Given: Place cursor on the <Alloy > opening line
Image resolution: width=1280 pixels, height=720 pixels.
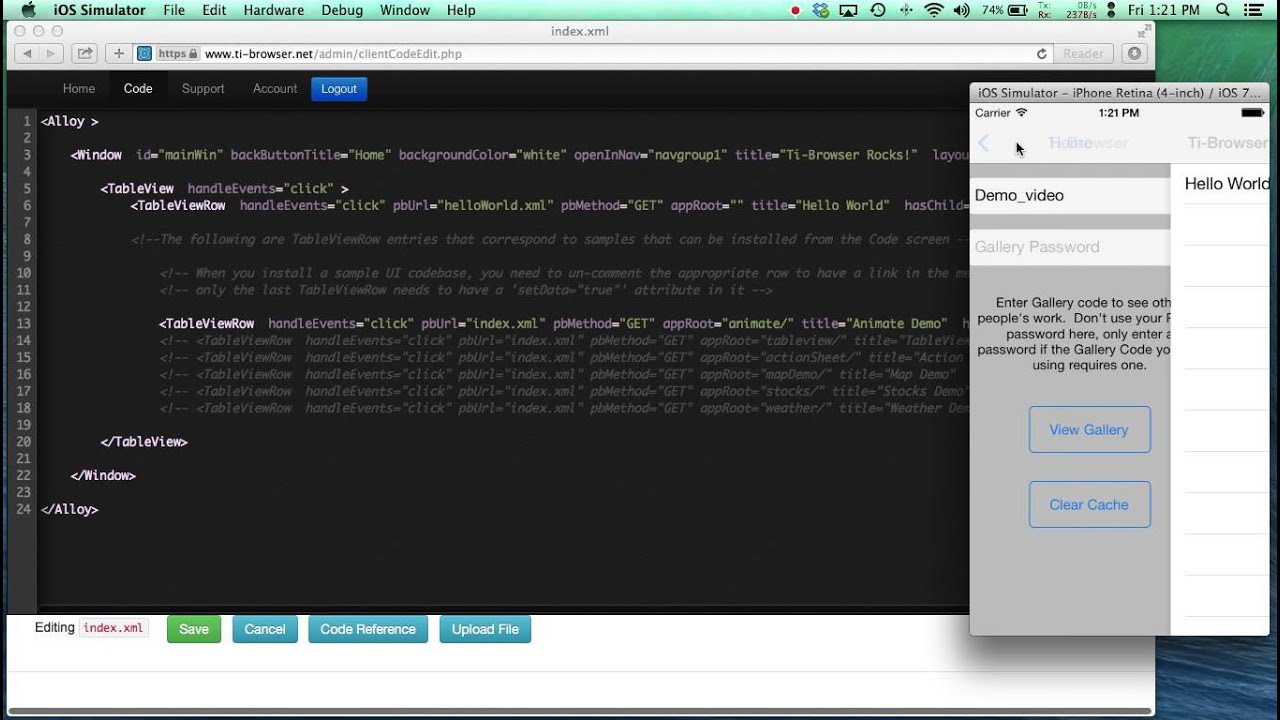Looking at the screenshot, I should [x=70, y=121].
